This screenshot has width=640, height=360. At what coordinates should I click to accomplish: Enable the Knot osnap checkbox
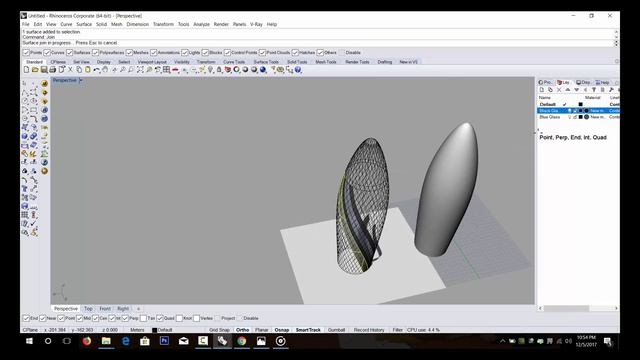[179, 318]
